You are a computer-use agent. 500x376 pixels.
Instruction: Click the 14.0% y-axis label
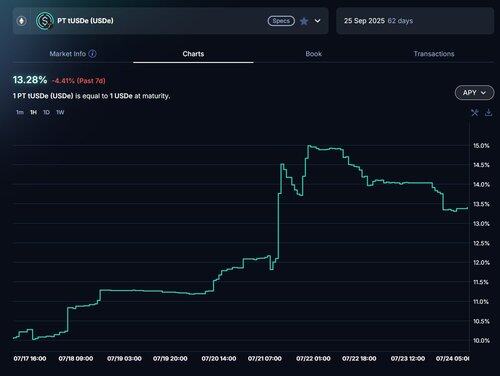point(481,185)
